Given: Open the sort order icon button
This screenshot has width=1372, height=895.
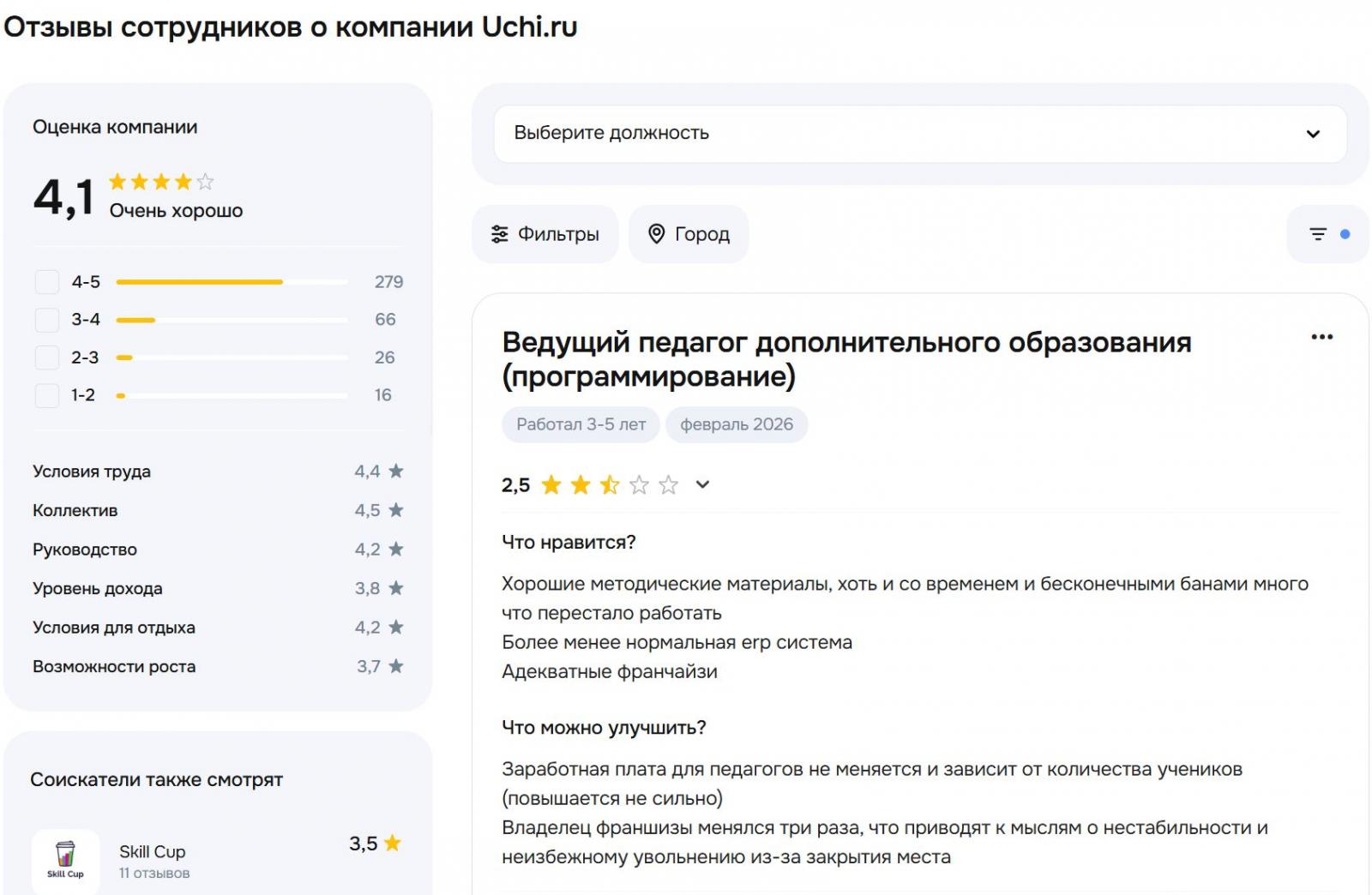Looking at the screenshot, I should coord(1327,234).
